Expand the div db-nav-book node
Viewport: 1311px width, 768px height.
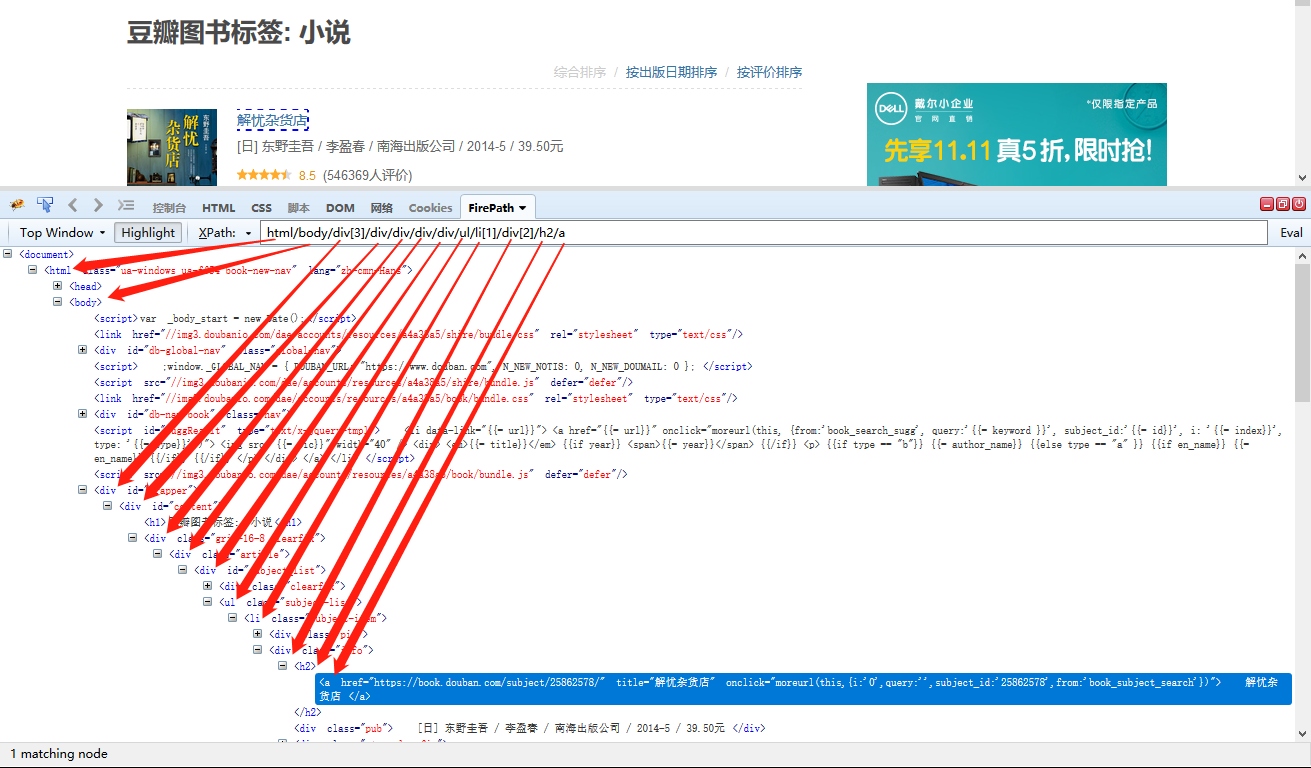pos(83,414)
